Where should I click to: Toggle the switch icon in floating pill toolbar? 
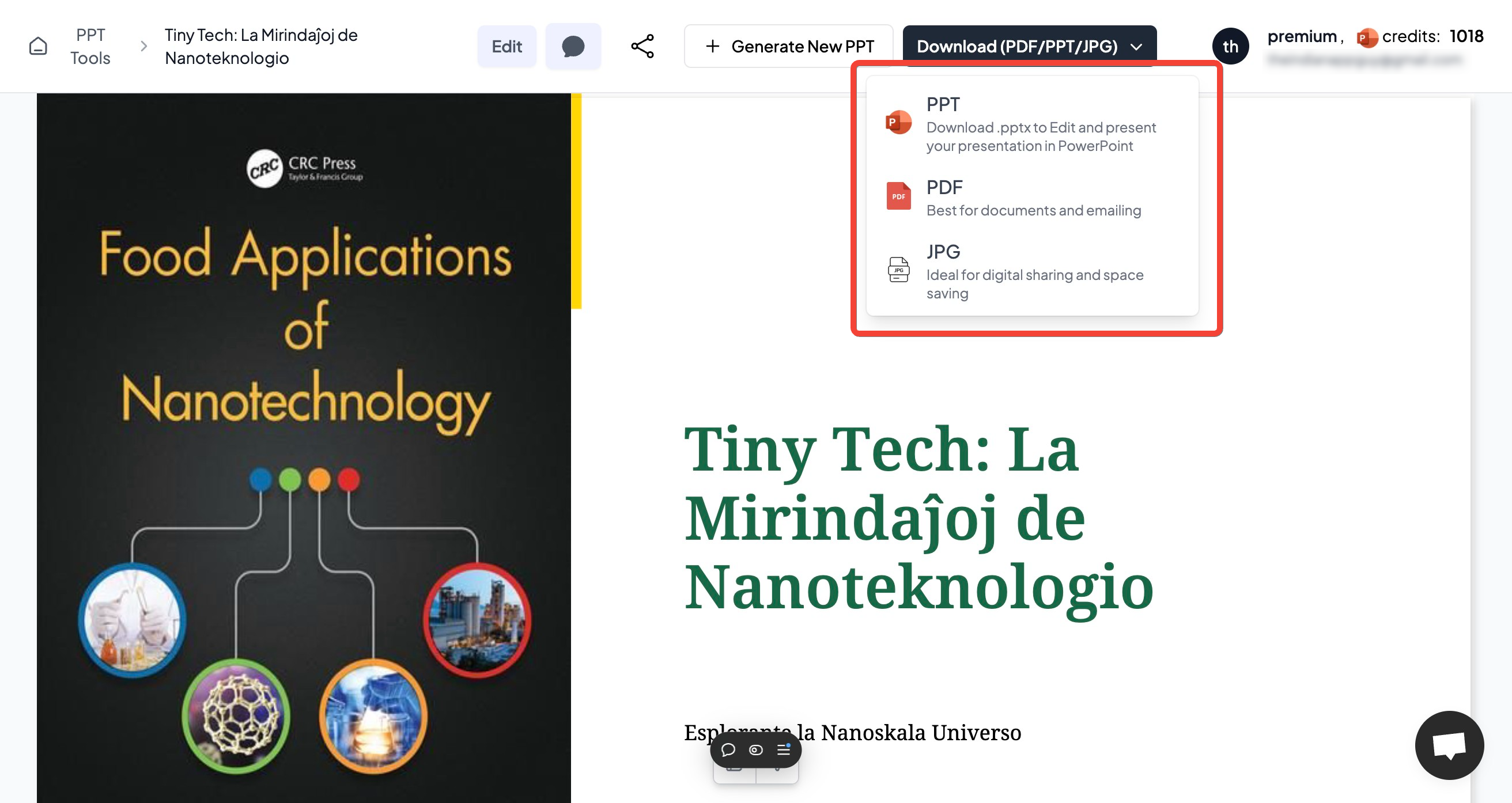[x=755, y=749]
